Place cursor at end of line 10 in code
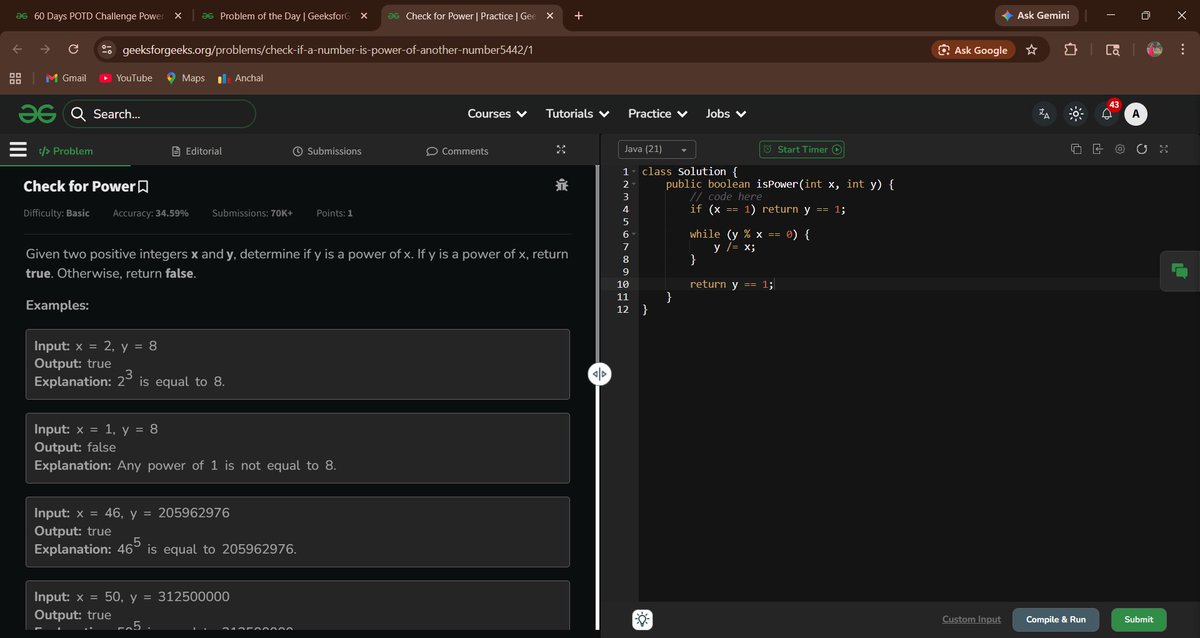This screenshot has width=1200, height=638. pyautogui.click(x=773, y=284)
